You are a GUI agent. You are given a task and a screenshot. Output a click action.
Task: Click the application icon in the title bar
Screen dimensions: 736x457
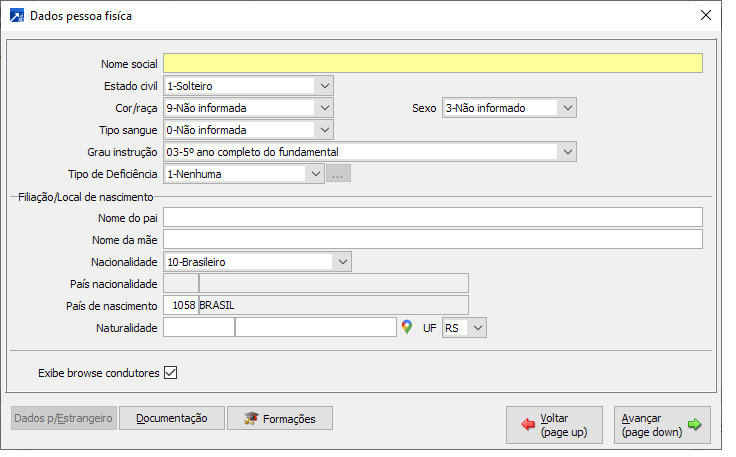point(17,15)
